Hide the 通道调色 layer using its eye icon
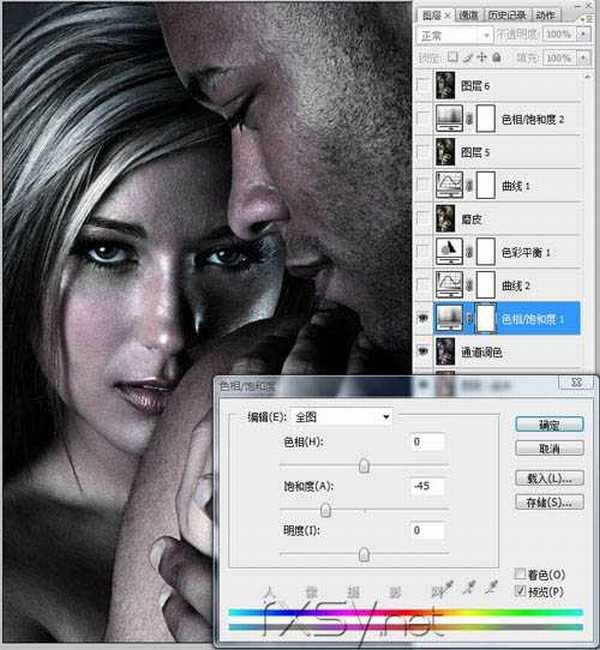Viewport: 600px width, 650px height. 423,350
